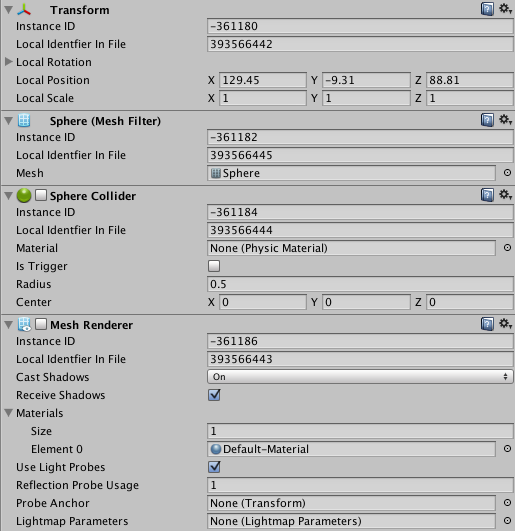Collapse the Sphere (Mesh Filter) component
Viewport: 515px width, 531px height.
[9, 121]
